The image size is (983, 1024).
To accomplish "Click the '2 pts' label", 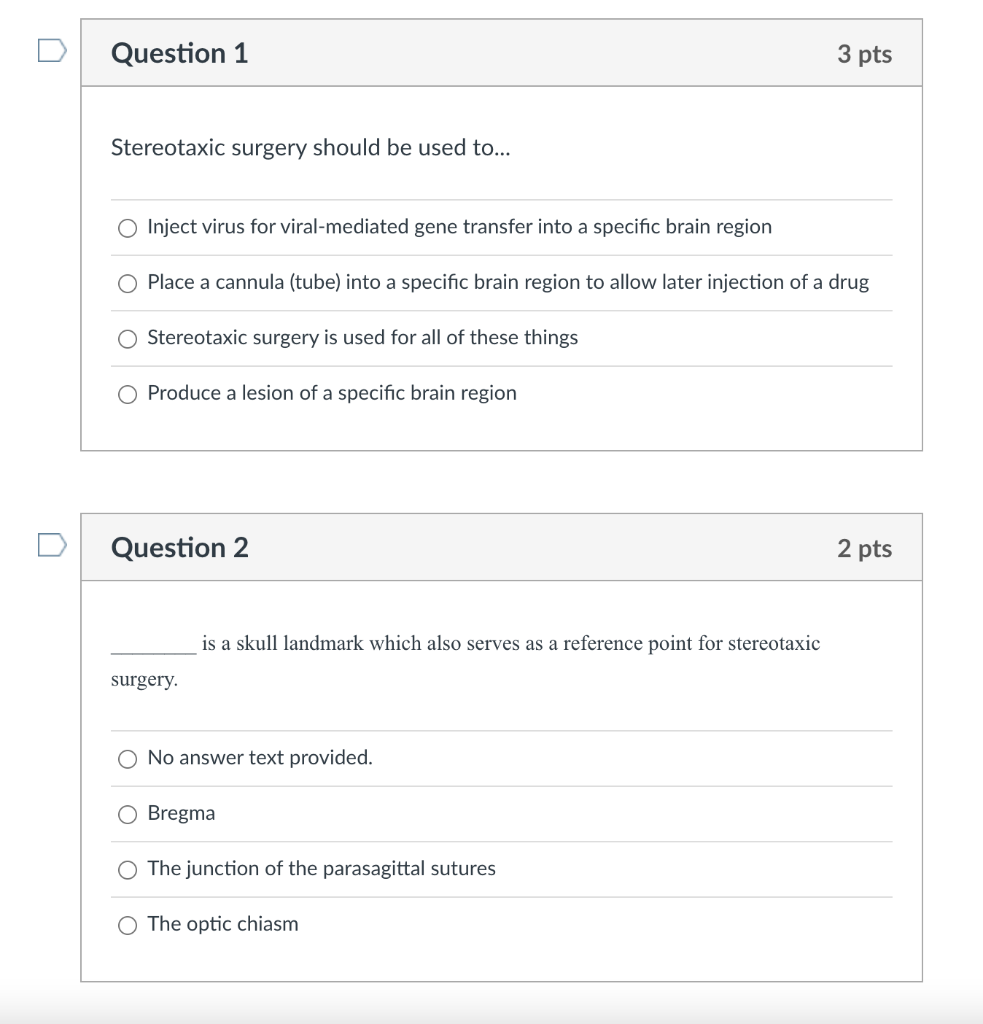I will point(864,549).
